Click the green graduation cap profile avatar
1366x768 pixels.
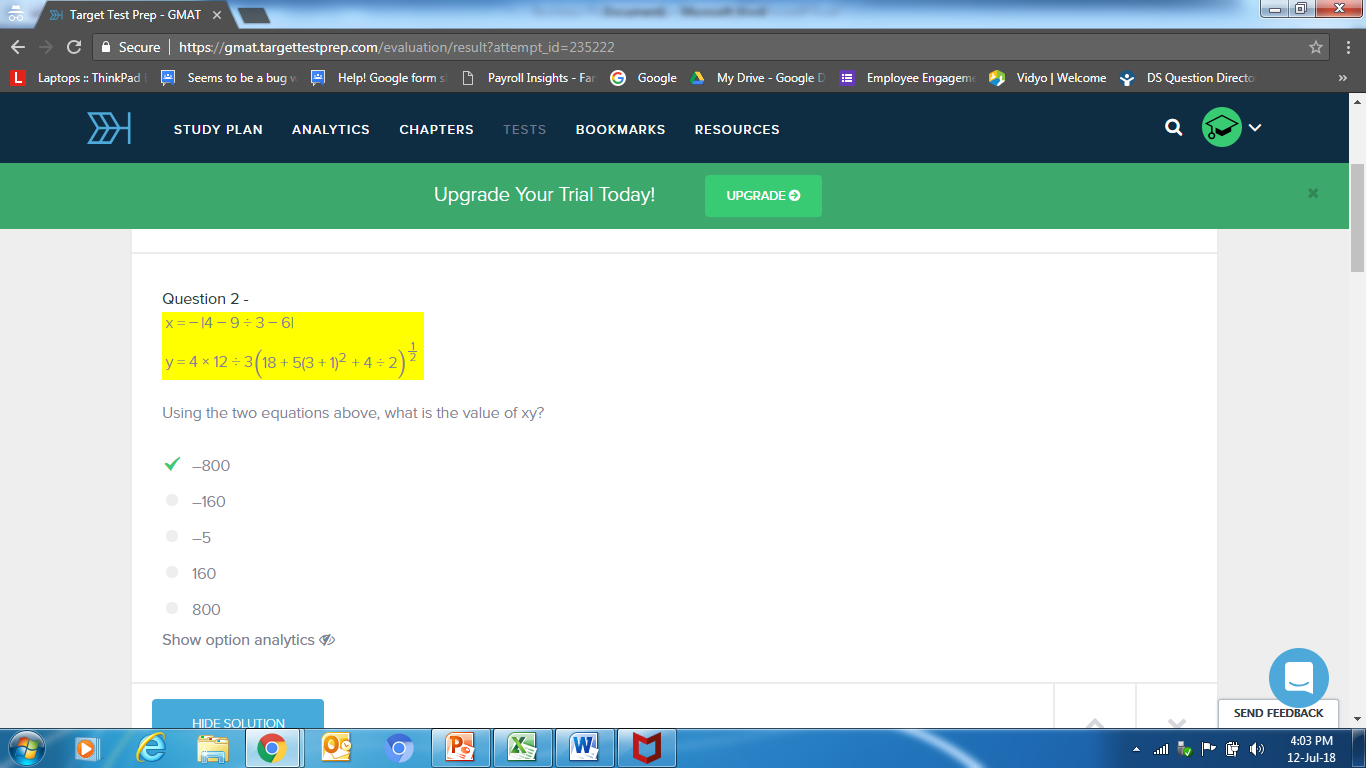1221,128
